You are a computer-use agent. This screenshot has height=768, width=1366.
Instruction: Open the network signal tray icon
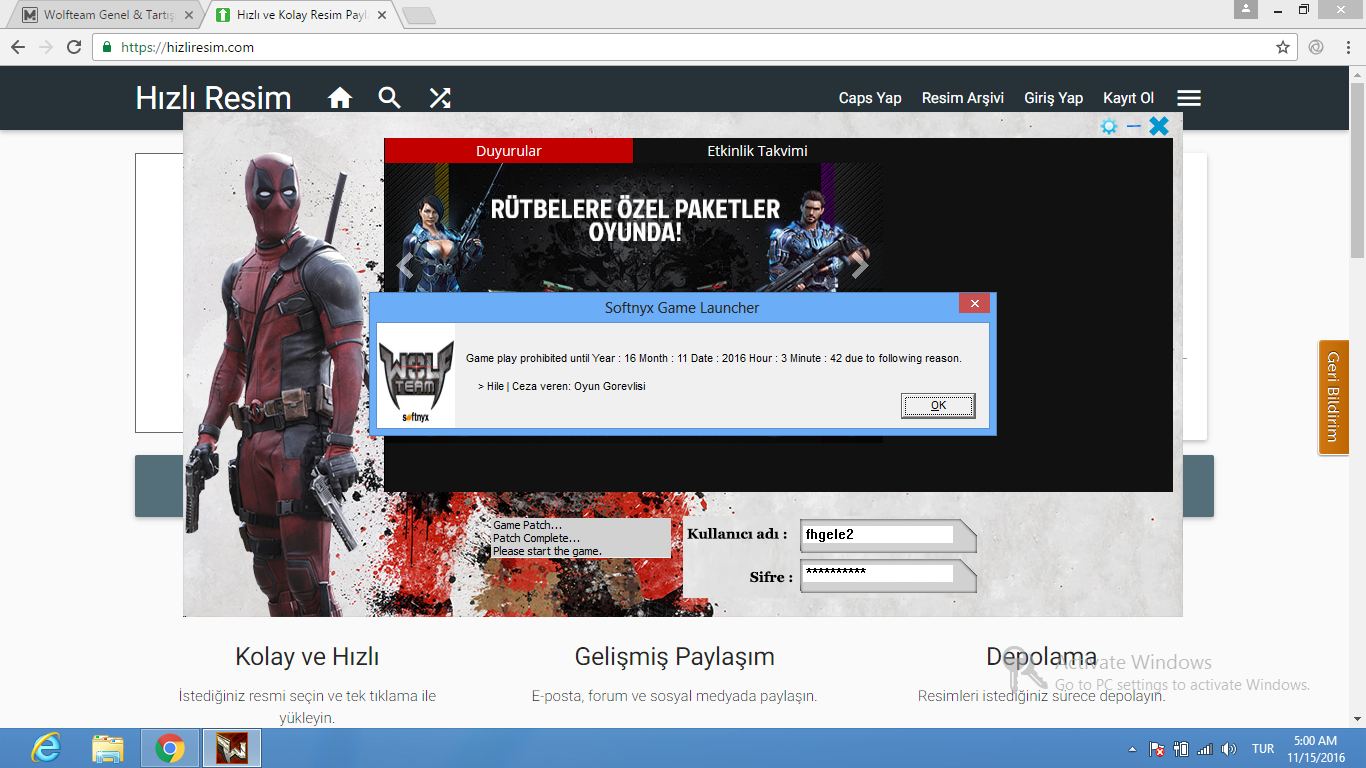click(1205, 749)
